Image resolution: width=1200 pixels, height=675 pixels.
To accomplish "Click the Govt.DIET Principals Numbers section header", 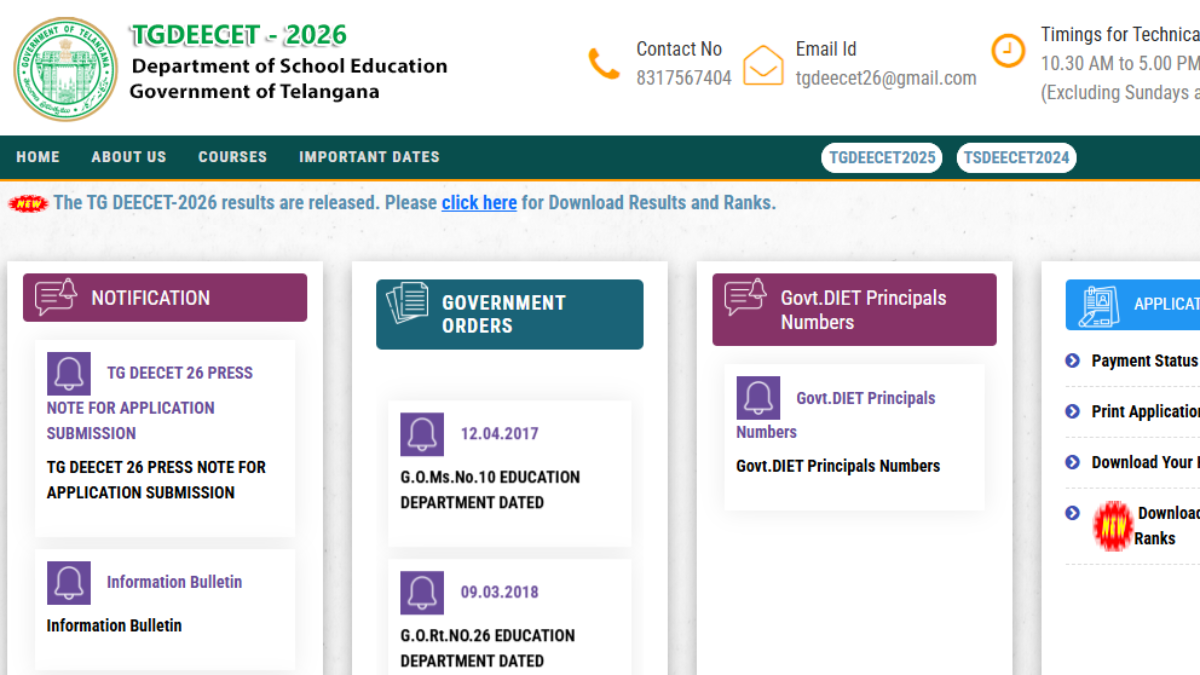I will (x=854, y=310).
